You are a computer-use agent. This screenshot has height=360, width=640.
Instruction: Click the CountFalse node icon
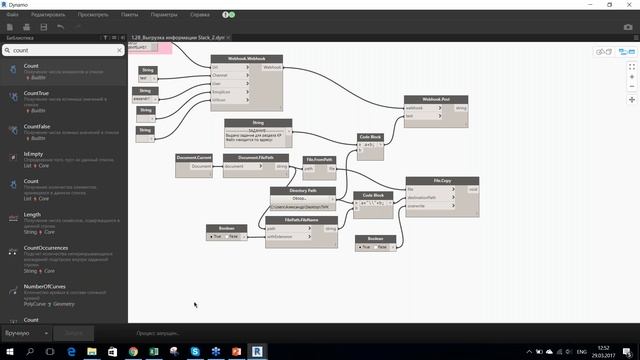(13, 130)
